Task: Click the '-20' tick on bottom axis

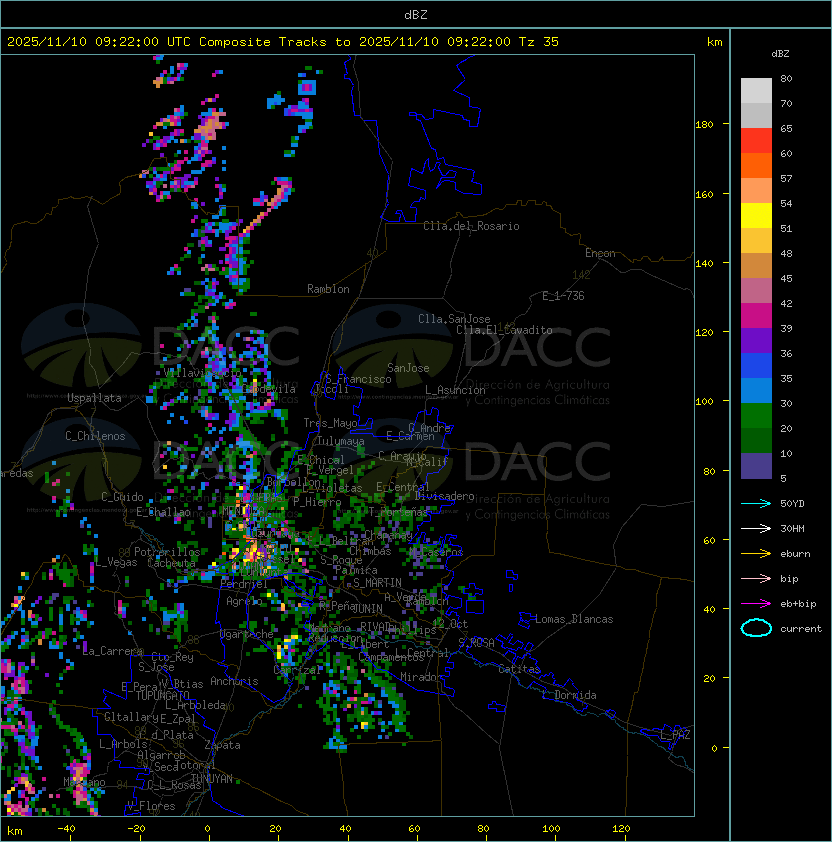Action: 136,829
